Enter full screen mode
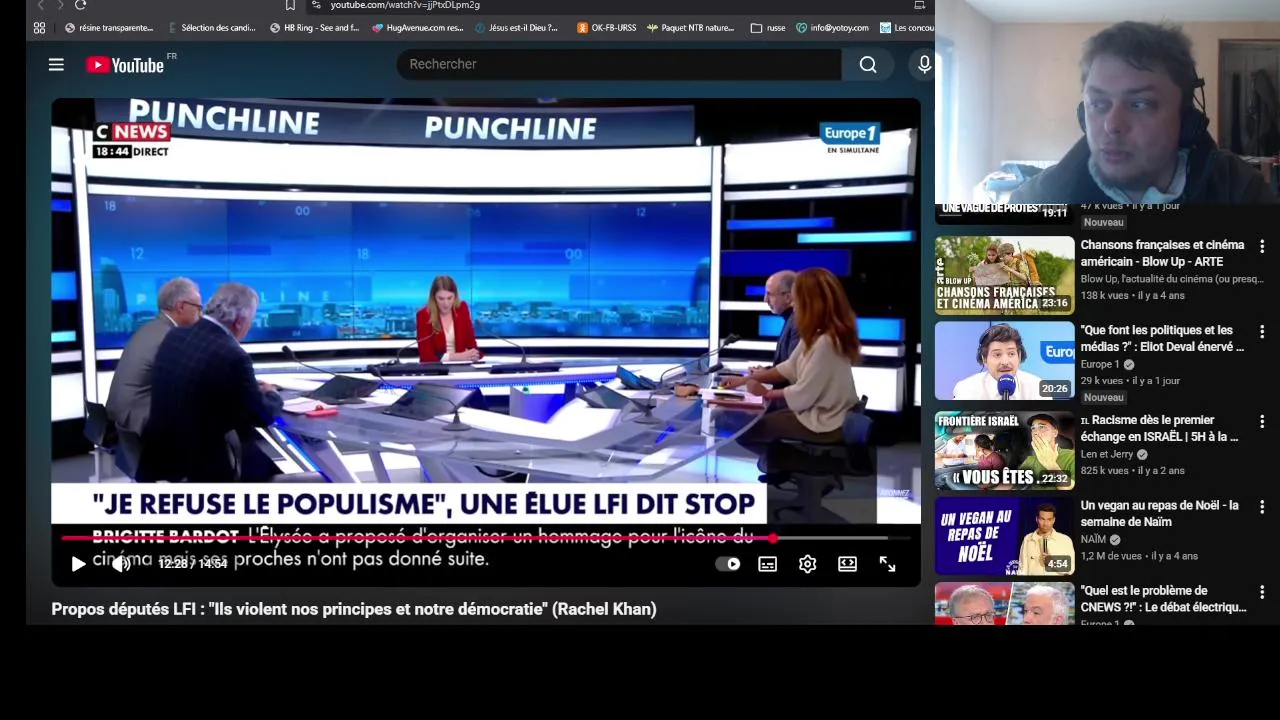Screen dimensions: 1280x720 click(x=887, y=564)
